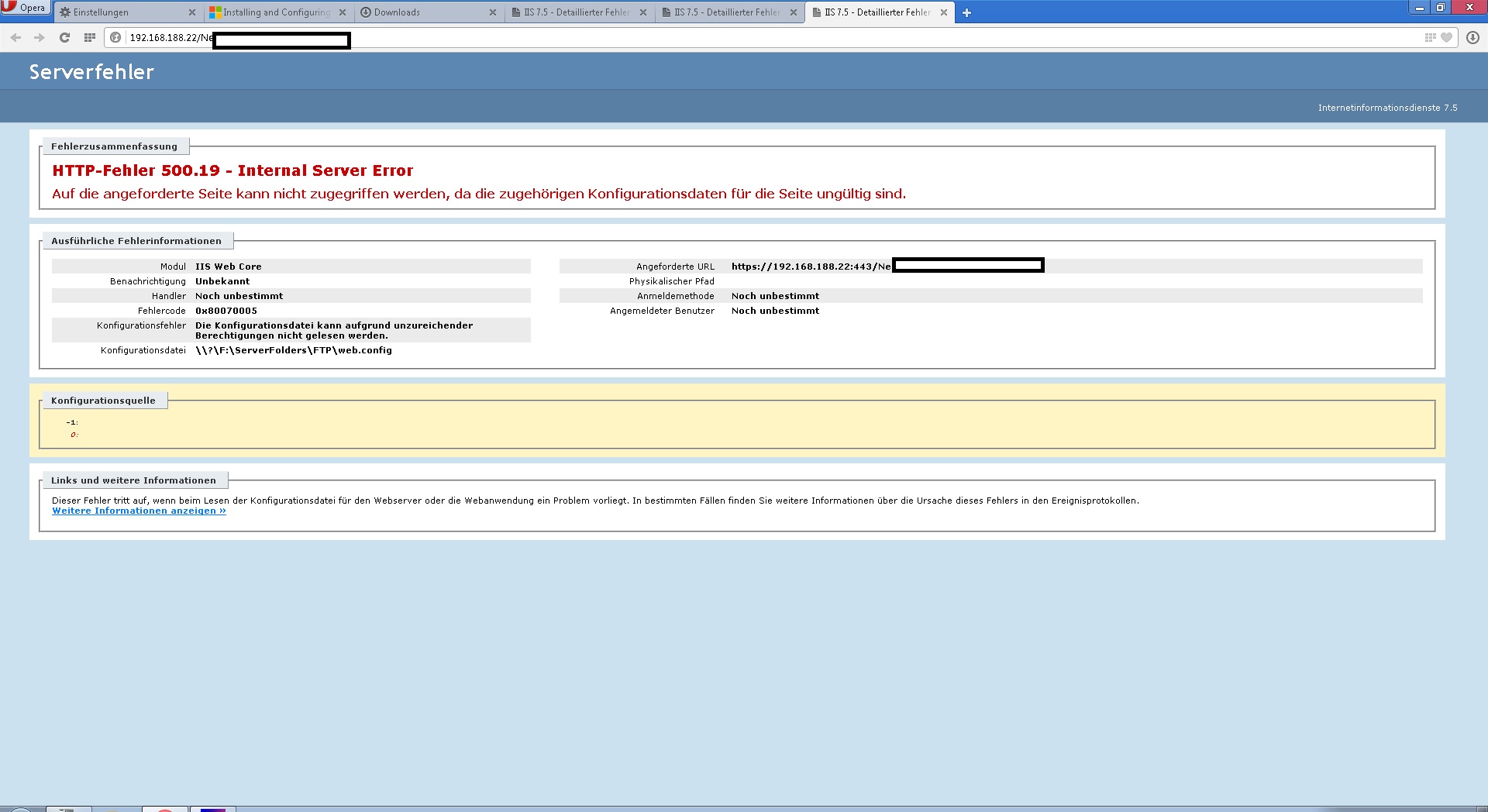Viewport: 1488px width, 812px height.
Task: Open the downloads arrow icon in toolbar
Action: coord(1472,37)
